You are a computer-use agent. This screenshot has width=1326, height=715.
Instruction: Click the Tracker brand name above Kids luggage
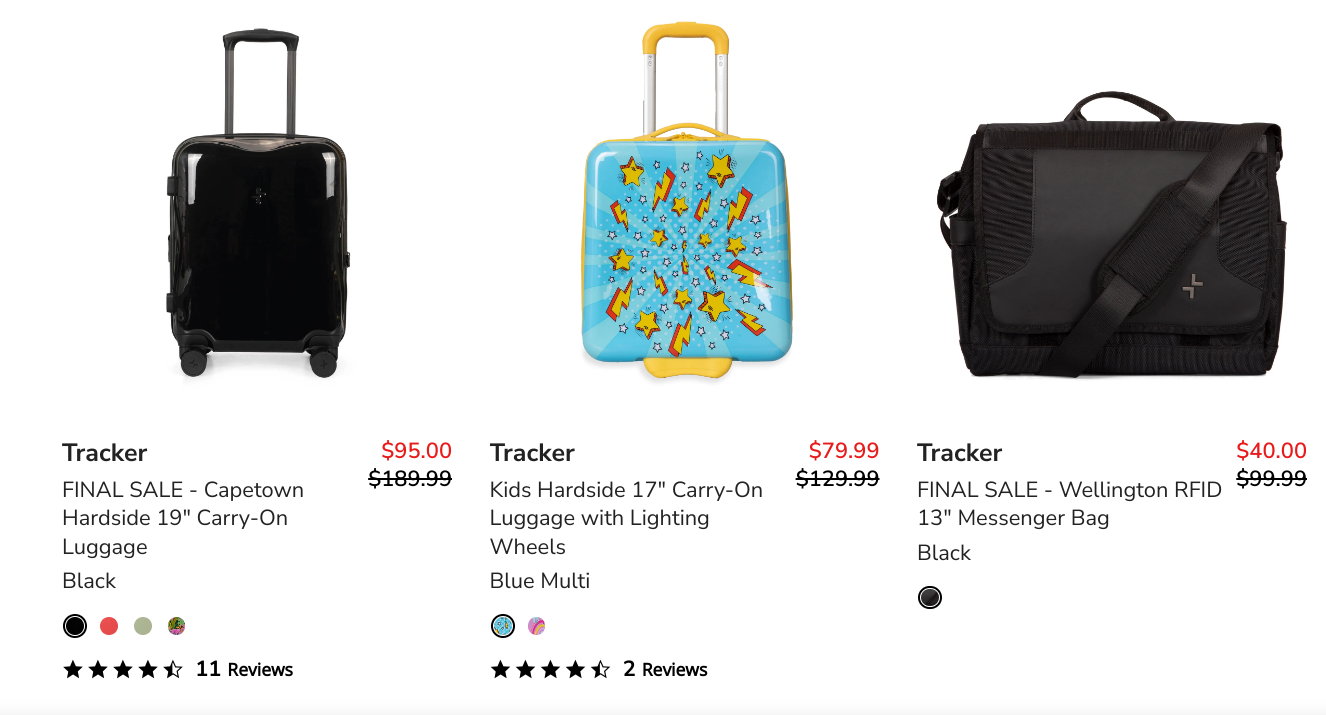[532, 453]
